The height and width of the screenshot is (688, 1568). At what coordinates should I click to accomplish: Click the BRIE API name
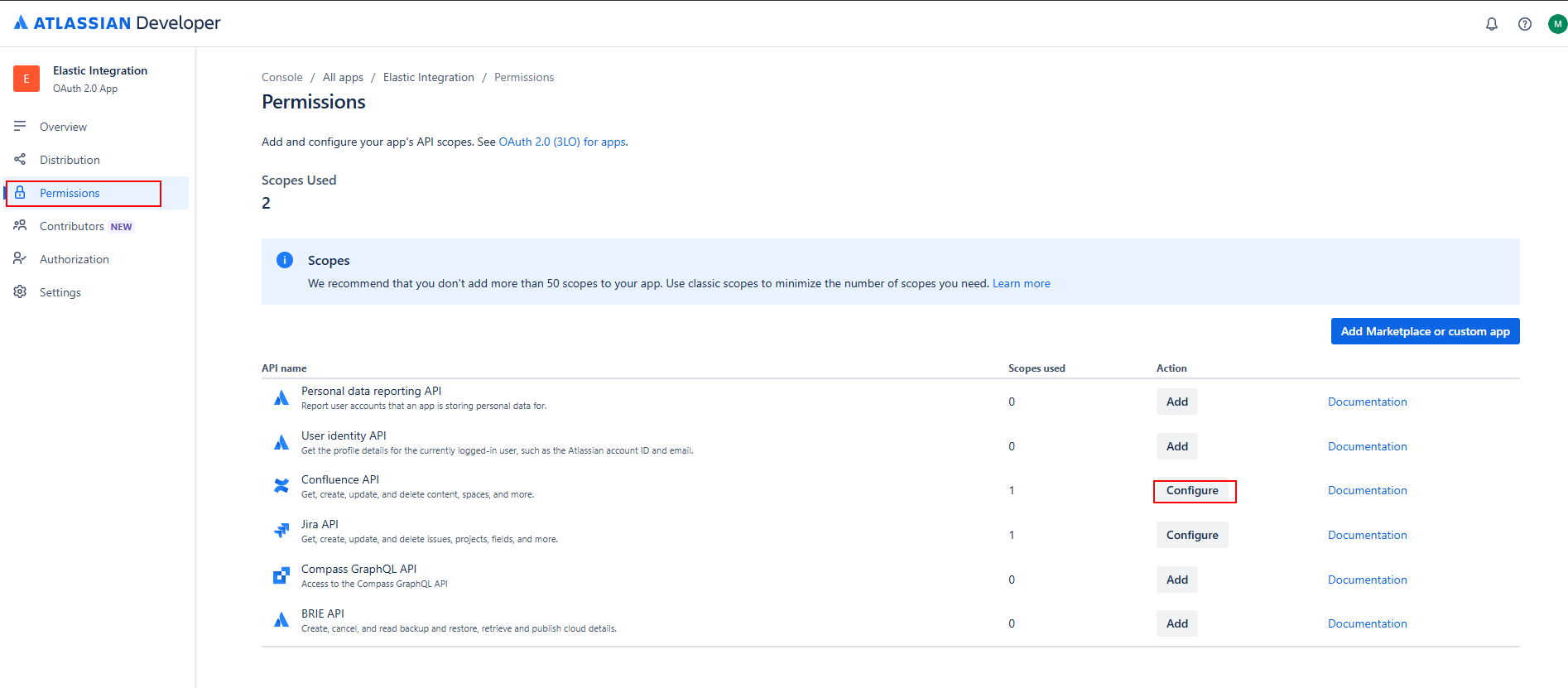coord(323,613)
